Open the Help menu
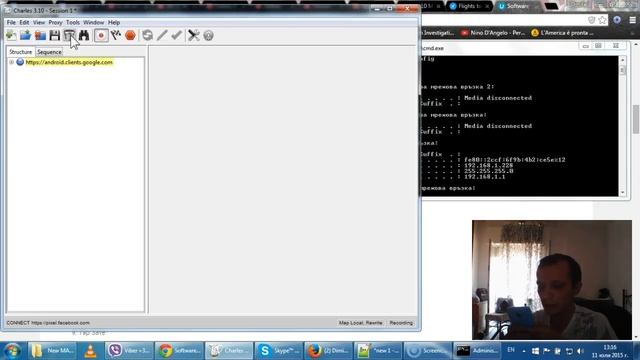 point(114,22)
